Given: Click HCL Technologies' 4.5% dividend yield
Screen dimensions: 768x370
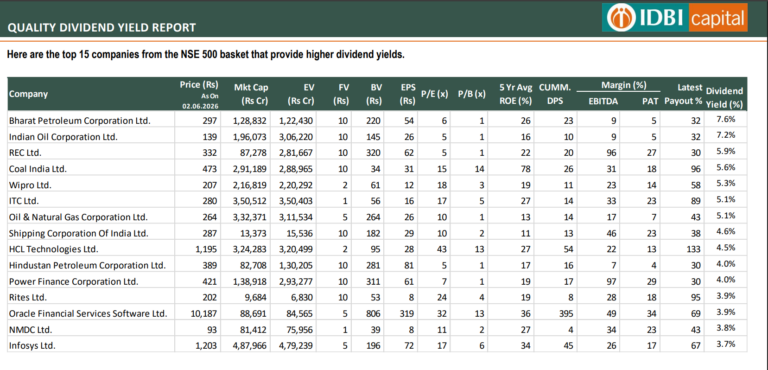Looking at the screenshot, I should (x=726, y=247).
